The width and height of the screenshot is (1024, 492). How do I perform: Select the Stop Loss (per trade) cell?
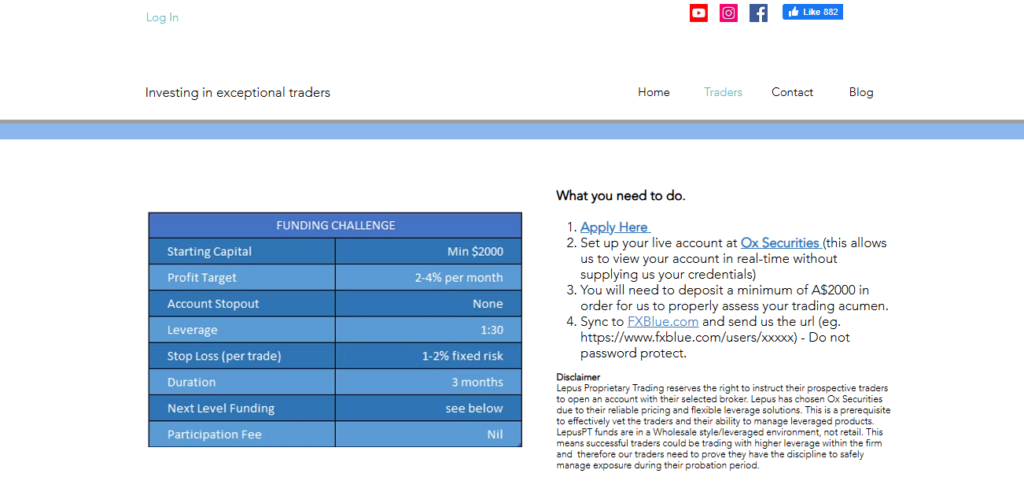point(242,356)
